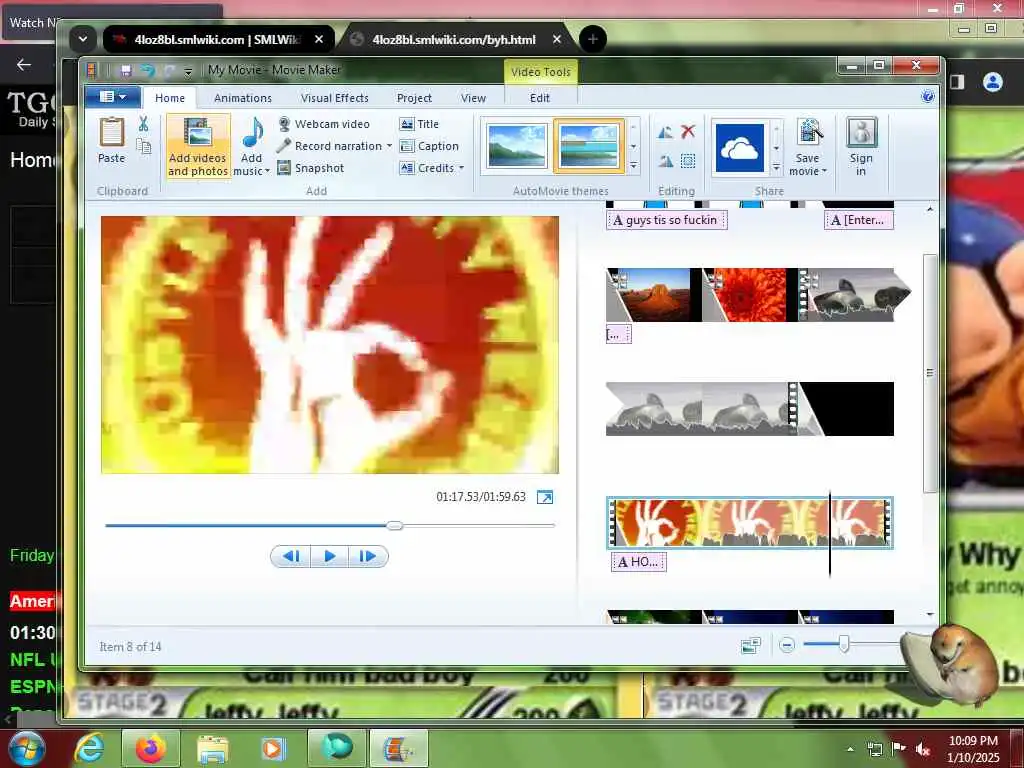
Task: Select the highlighted second AutoMovie theme
Action: coord(588,146)
